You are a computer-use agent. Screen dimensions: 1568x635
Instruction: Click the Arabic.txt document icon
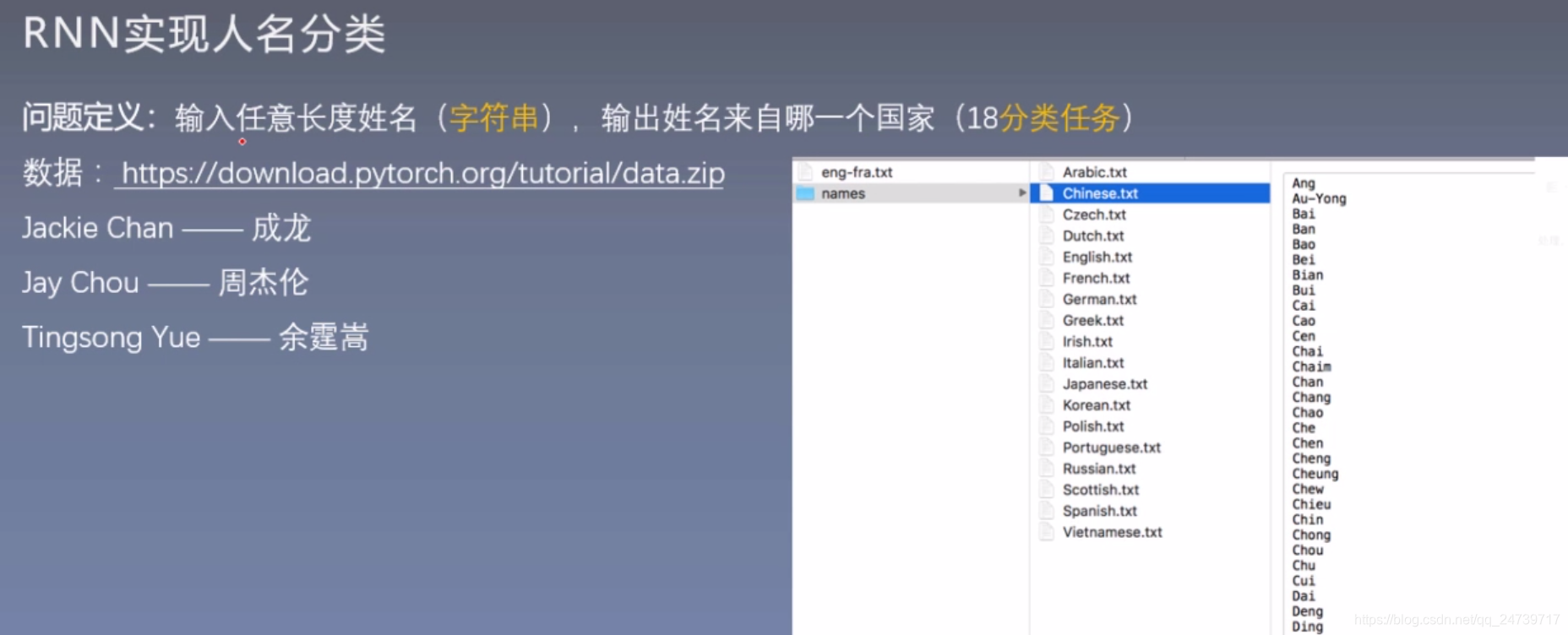[x=1047, y=172]
